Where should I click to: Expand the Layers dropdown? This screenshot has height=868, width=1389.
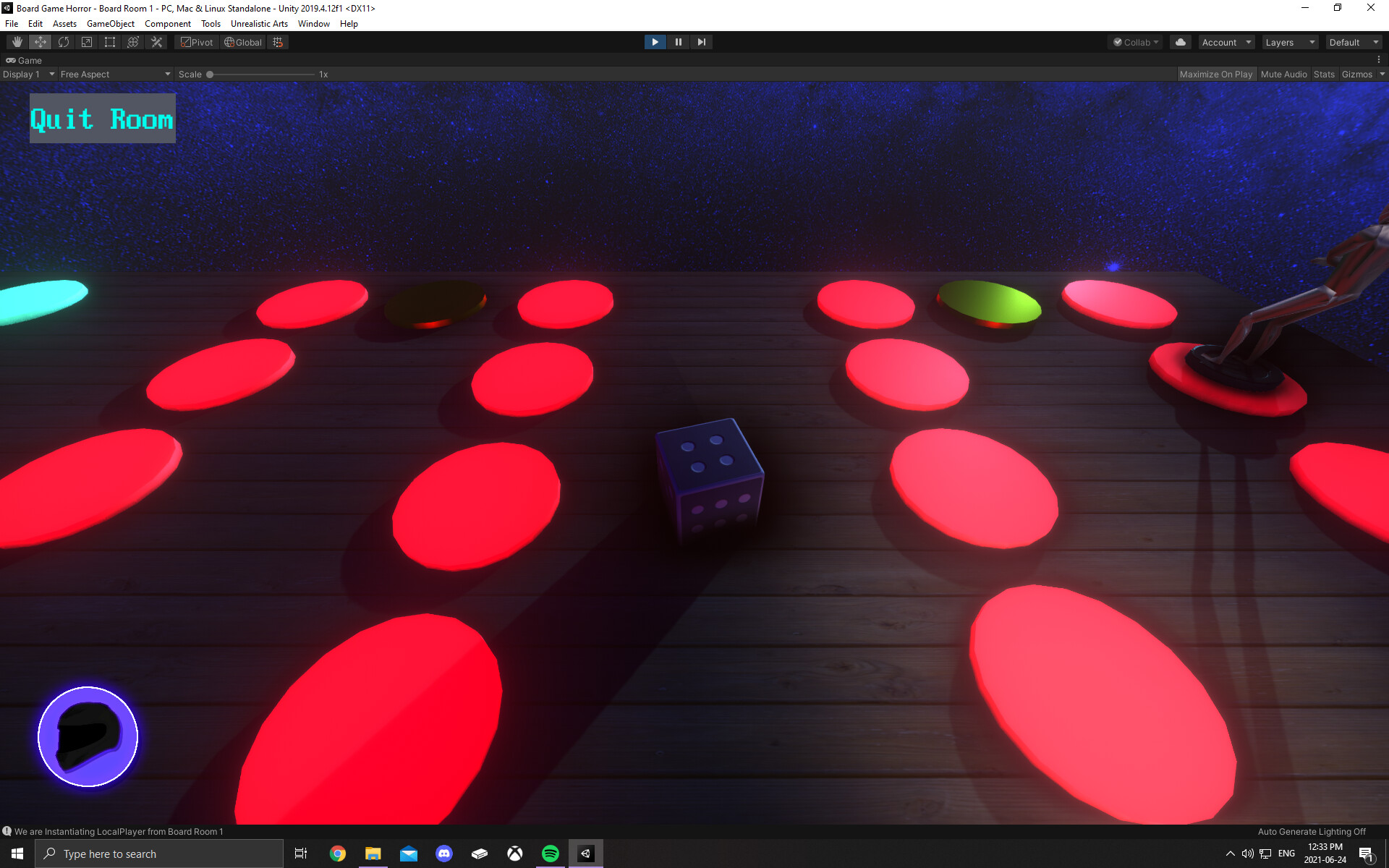[1289, 42]
